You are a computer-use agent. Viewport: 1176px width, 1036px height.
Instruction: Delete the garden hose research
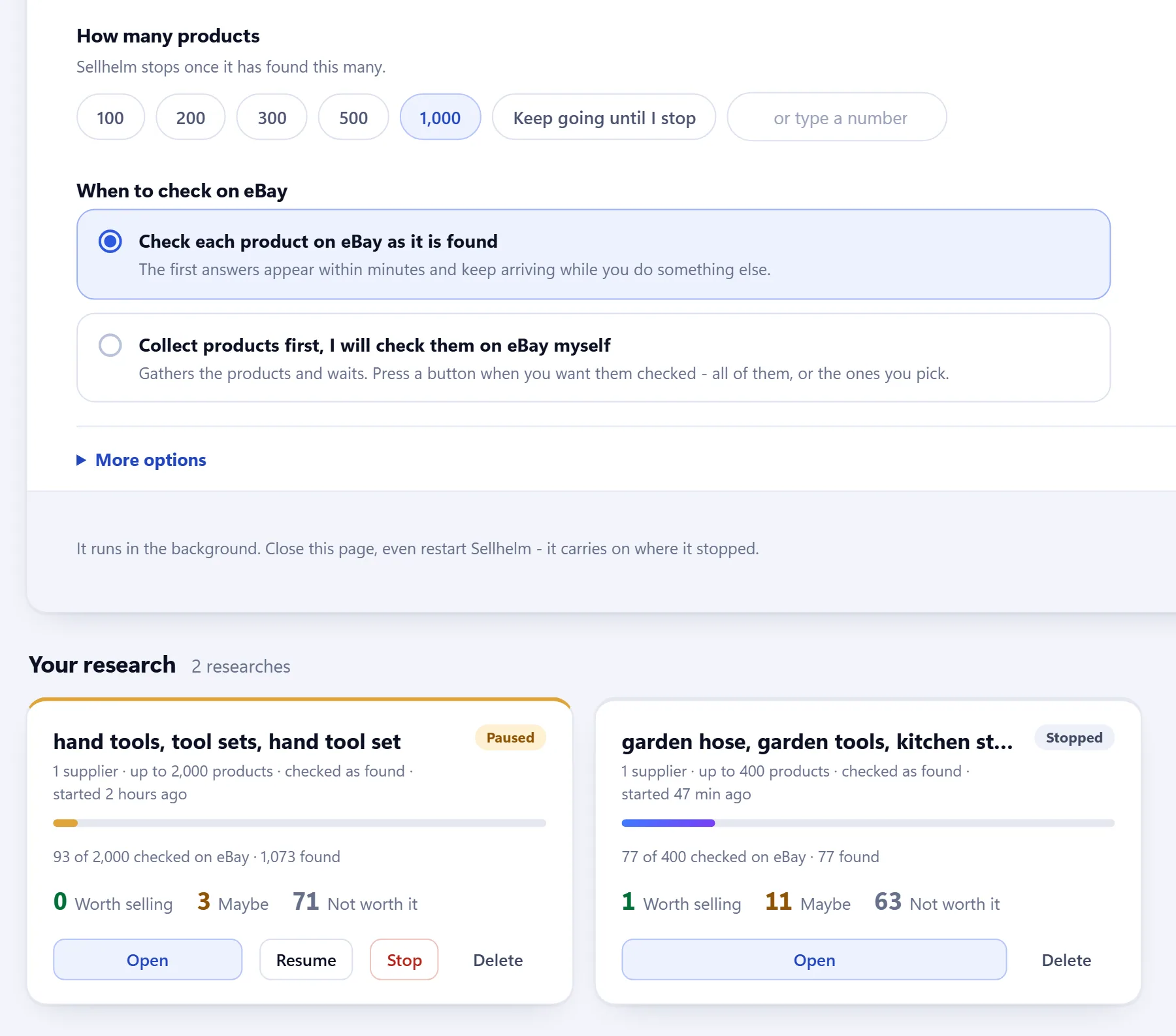point(1066,960)
